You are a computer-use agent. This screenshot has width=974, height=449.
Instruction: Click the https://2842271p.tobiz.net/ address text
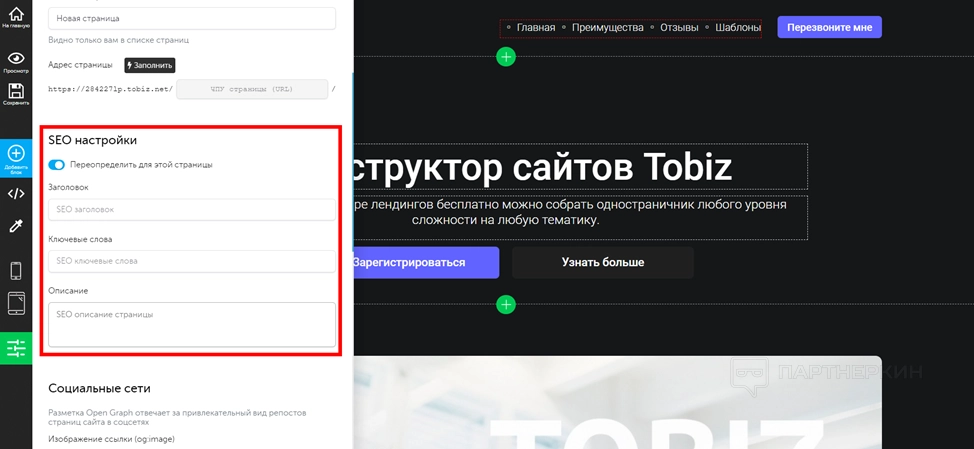pos(111,89)
